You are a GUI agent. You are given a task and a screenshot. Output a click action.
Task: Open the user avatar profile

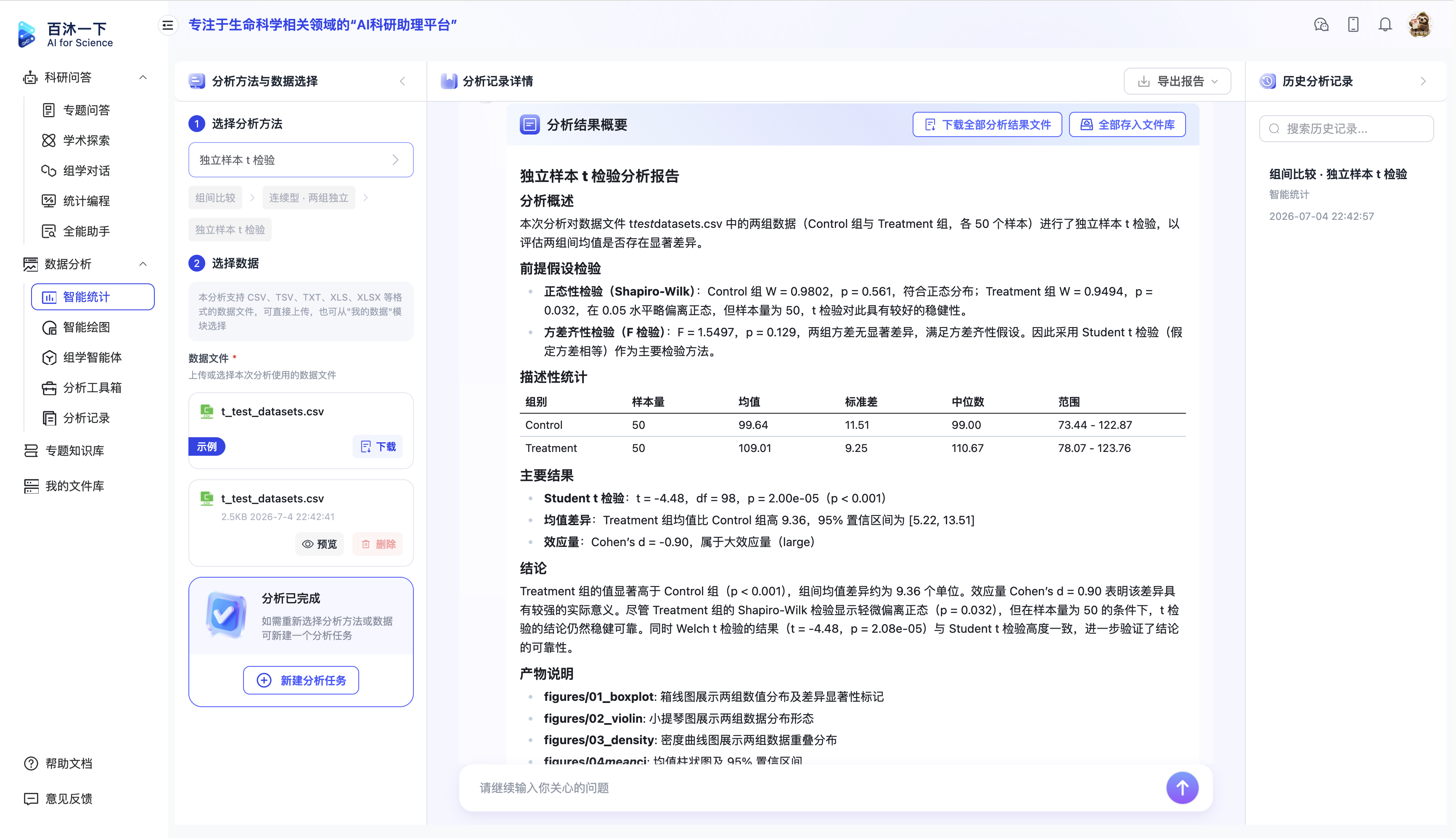pyautogui.click(x=1420, y=25)
